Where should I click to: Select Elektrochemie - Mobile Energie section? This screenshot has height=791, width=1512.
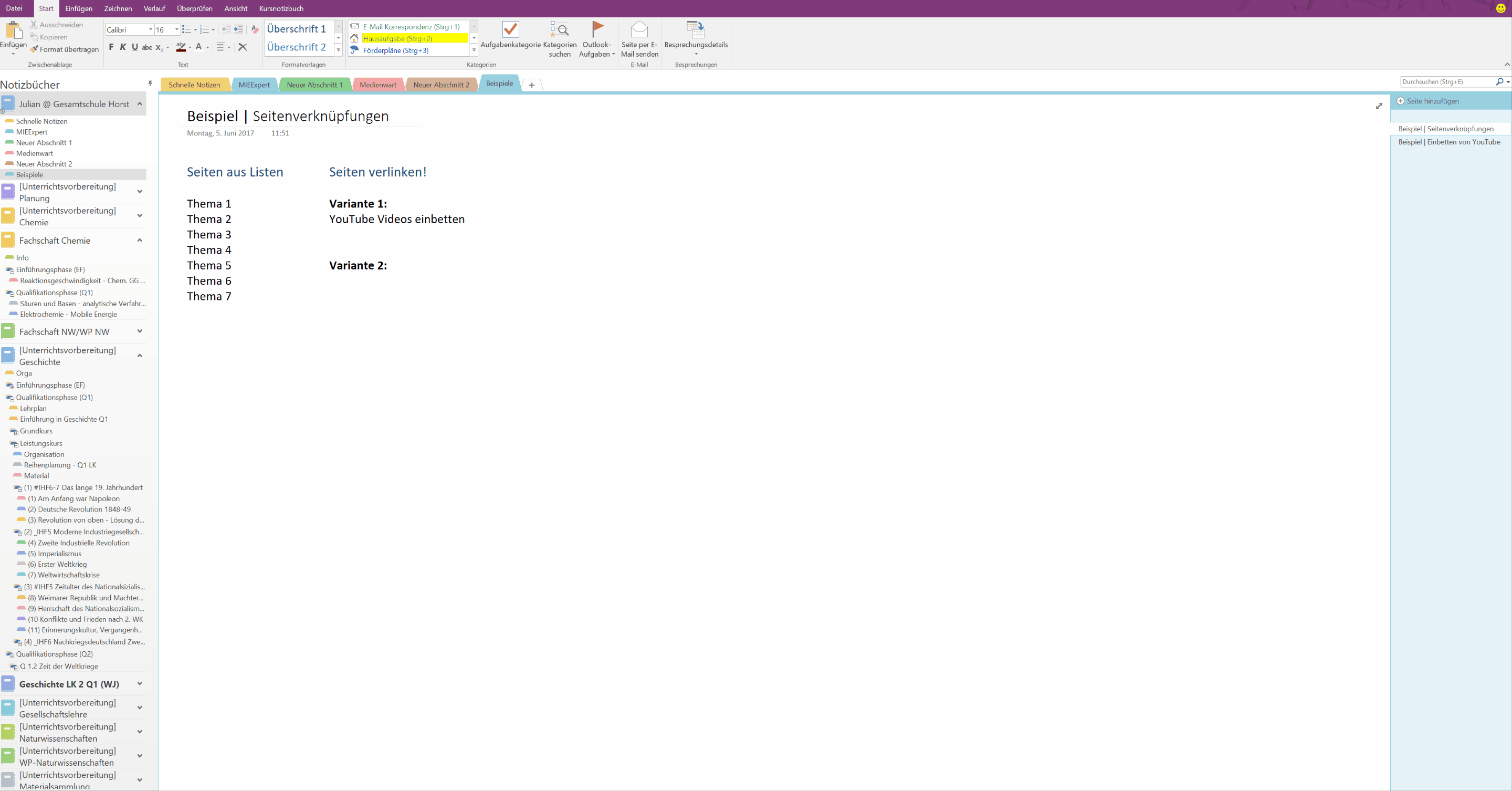[x=69, y=314]
